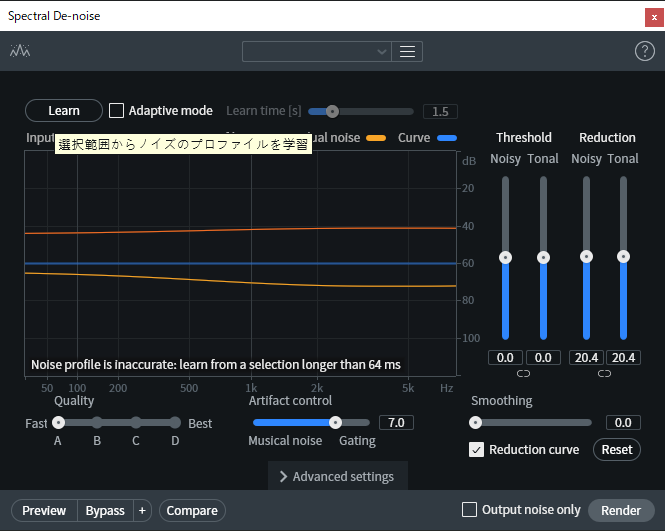Click the Smoothing slider handle
Screen dimensions: 665x531
(475, 422)
